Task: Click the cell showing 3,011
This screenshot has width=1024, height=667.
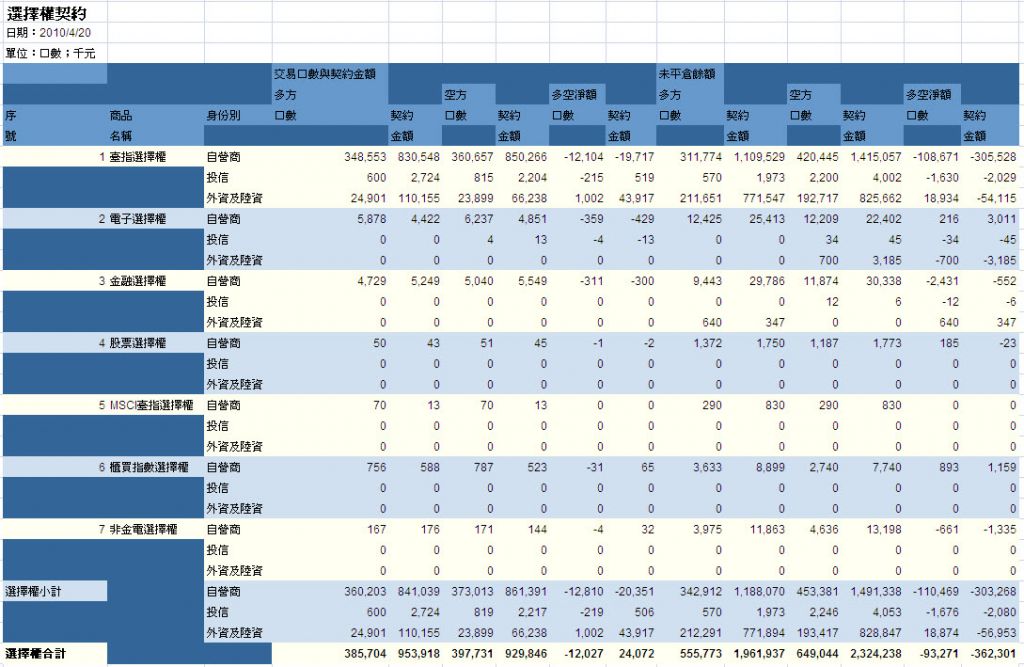Action: pos(1002,219)
